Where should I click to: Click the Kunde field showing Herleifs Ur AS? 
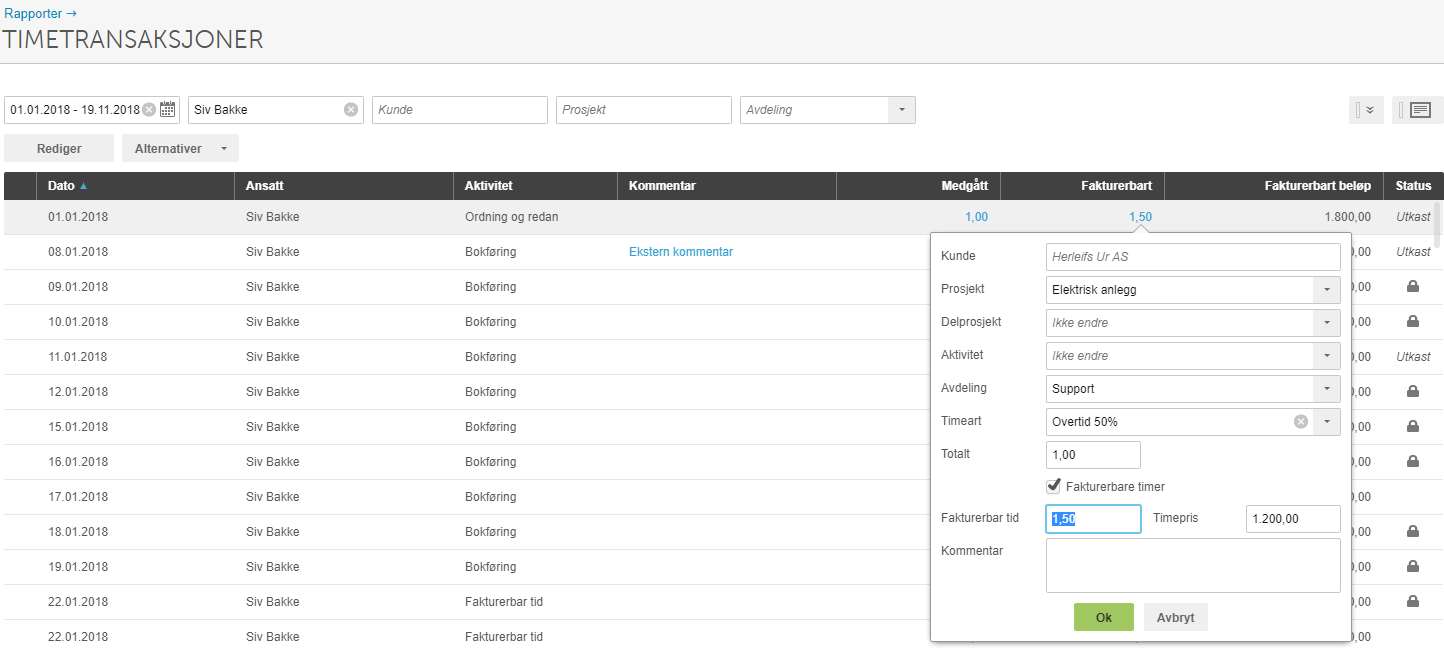1193,257
